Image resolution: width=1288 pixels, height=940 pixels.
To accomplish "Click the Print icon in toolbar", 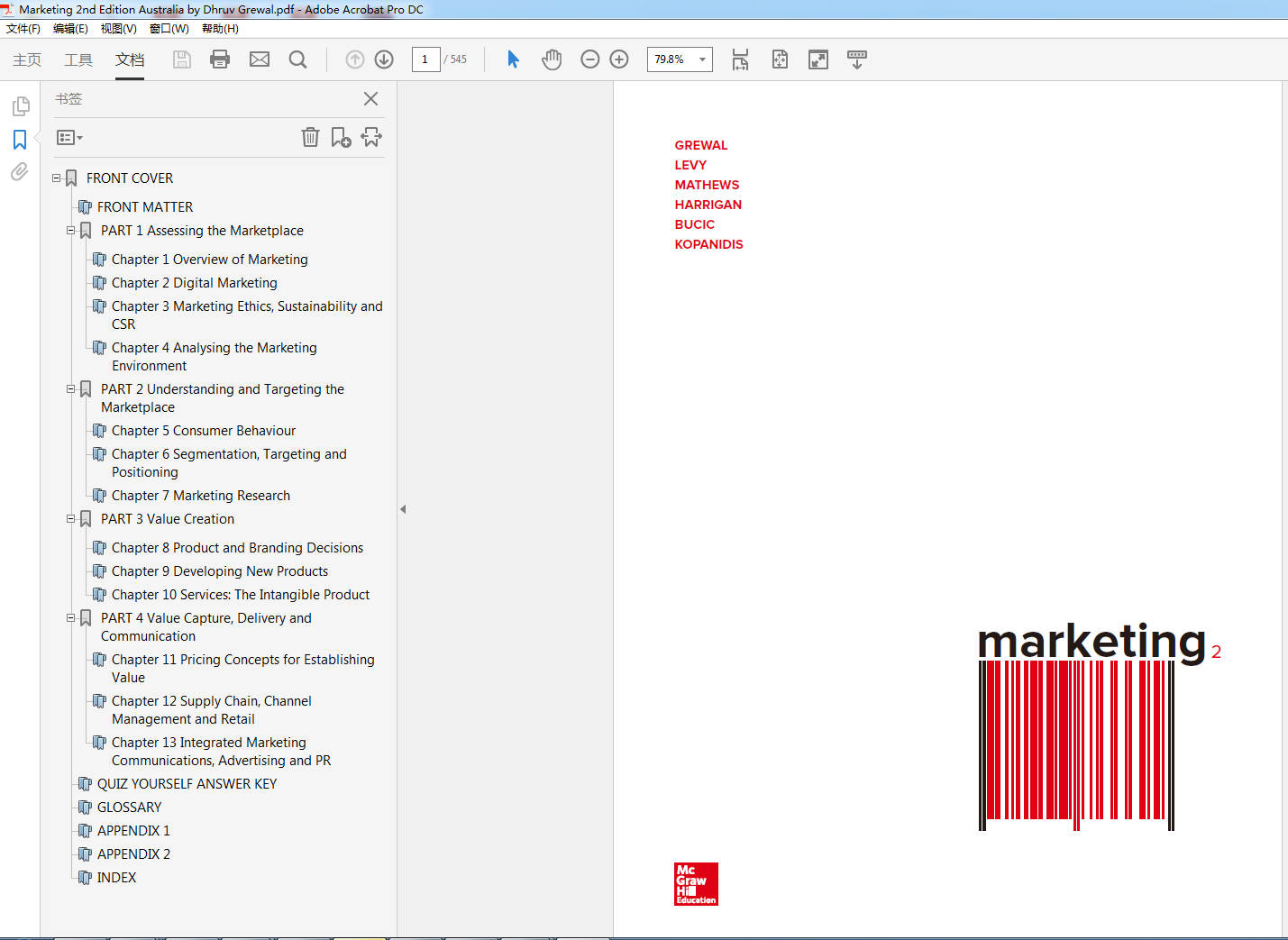I will pyautogui.click(x=220, y=59).
